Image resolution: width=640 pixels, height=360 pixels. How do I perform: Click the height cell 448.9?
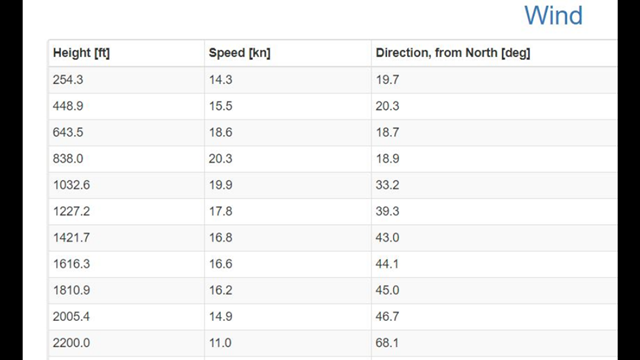(68, 106)
